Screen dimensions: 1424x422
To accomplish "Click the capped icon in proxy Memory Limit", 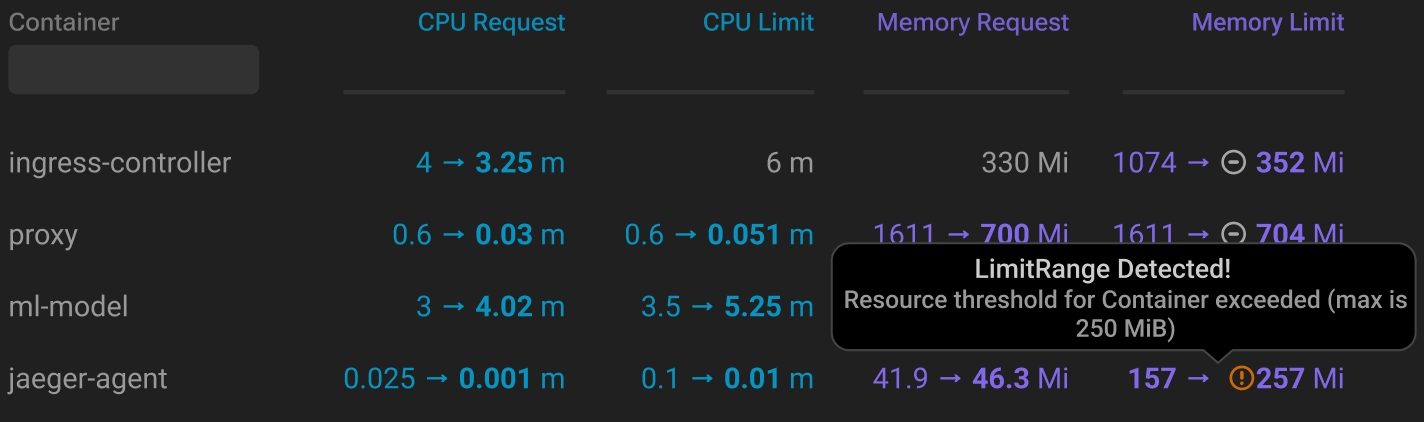I will coord(1234,235).
